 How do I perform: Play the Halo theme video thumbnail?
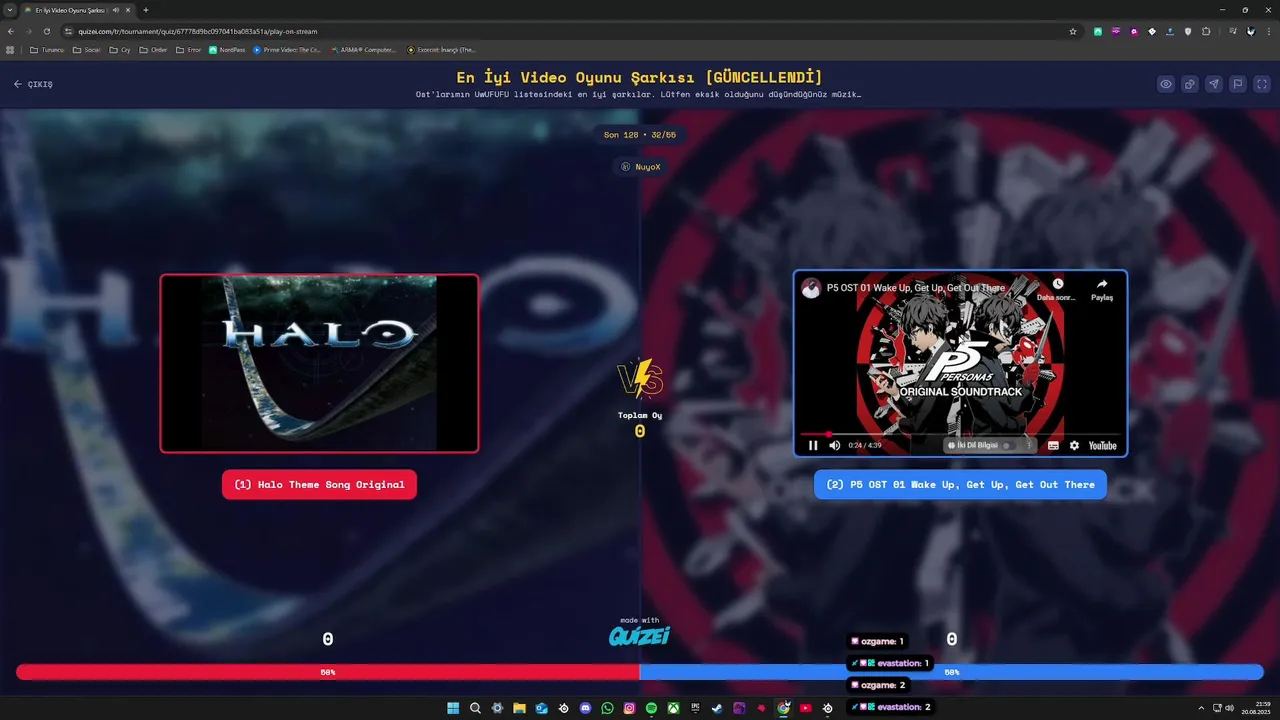click(319, 364)
